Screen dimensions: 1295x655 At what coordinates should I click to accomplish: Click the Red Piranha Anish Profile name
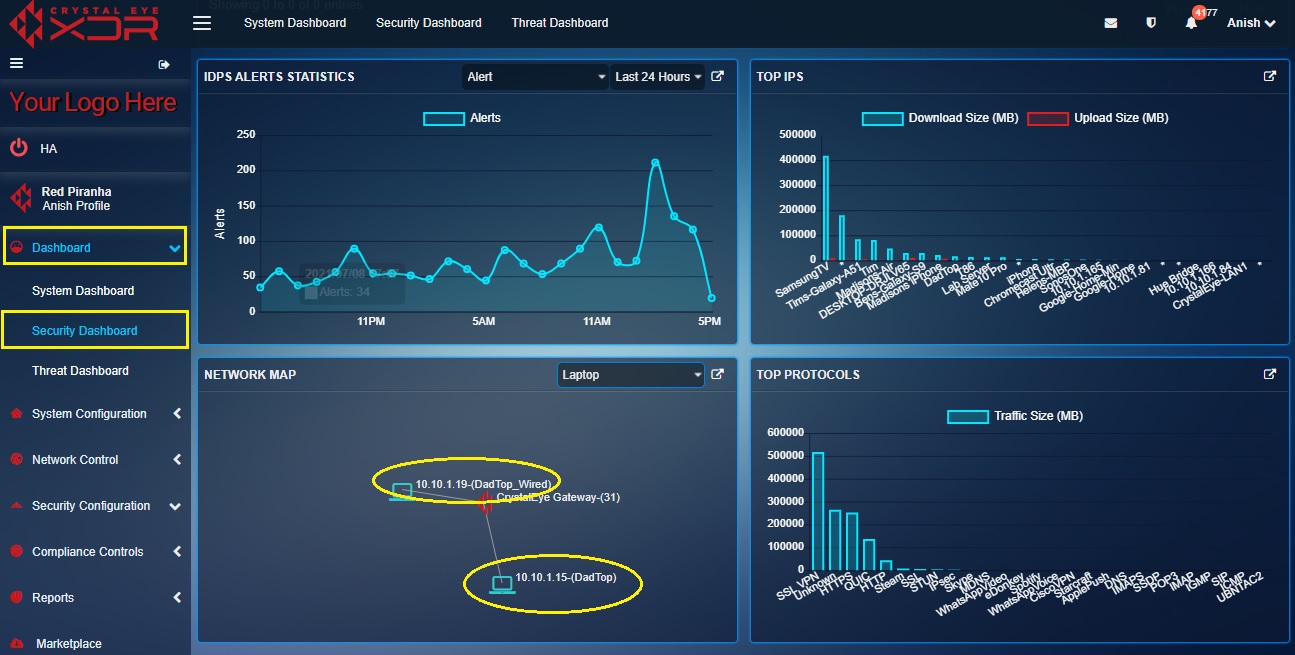click(x=76, y=198)
